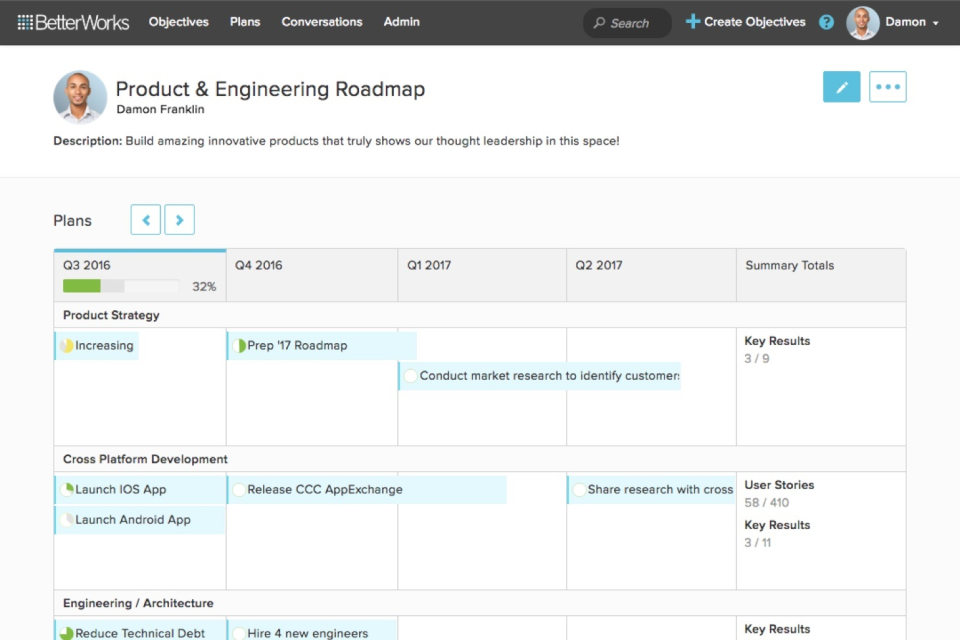Viewport: 960px width, 640px height.
Task: Go to the previous plans period
Action: 145,220
